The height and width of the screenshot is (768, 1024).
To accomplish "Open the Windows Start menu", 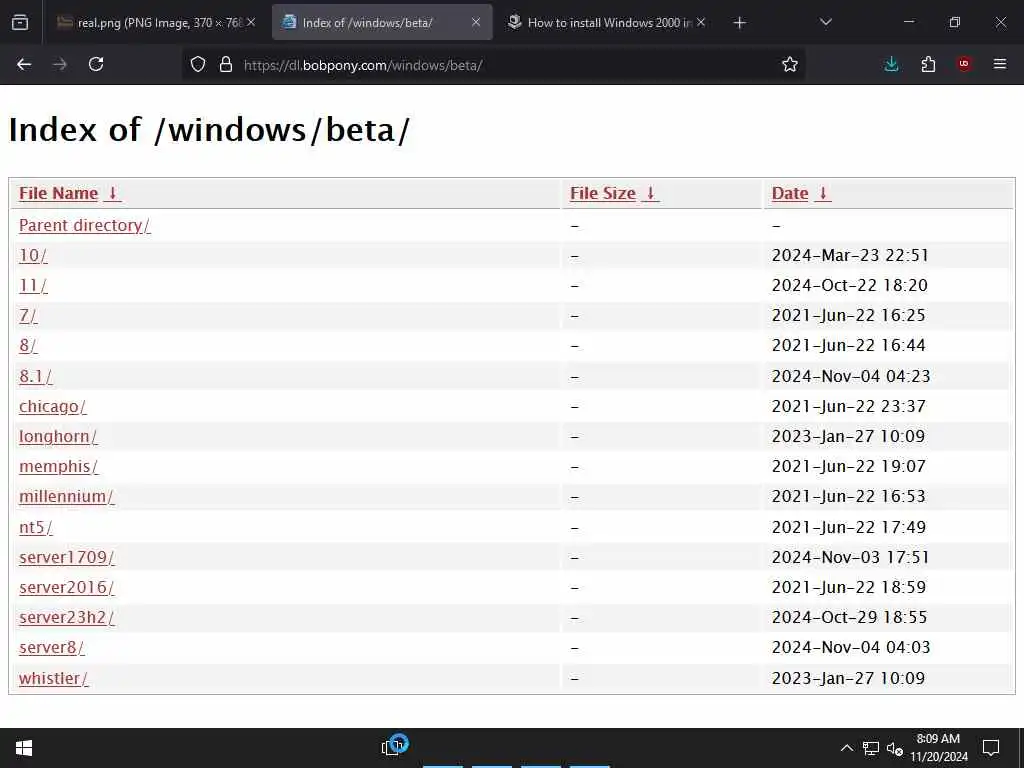I will (x=24, y=748).
